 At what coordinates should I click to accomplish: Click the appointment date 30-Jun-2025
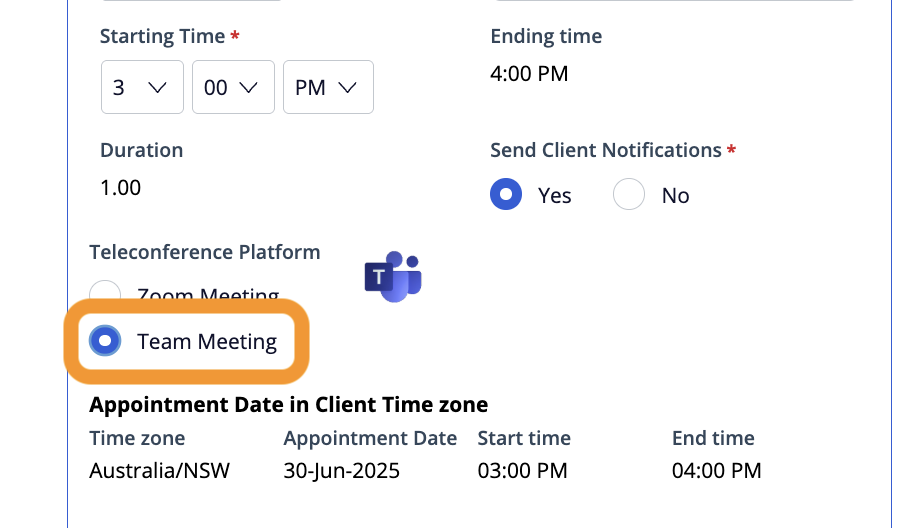[x=342, y=470]
